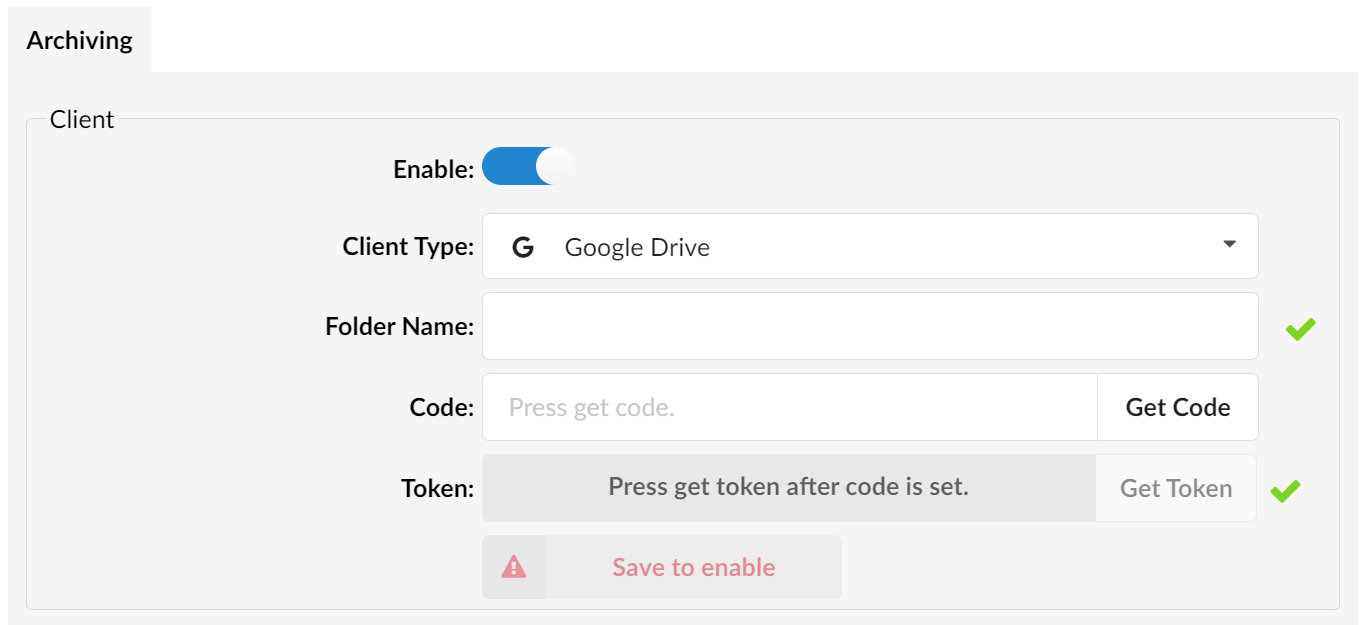Viewport: 1364px width, 625px height.
Task: Click the Client Type dropdown arrow
Action: [x=1229, y=244]
